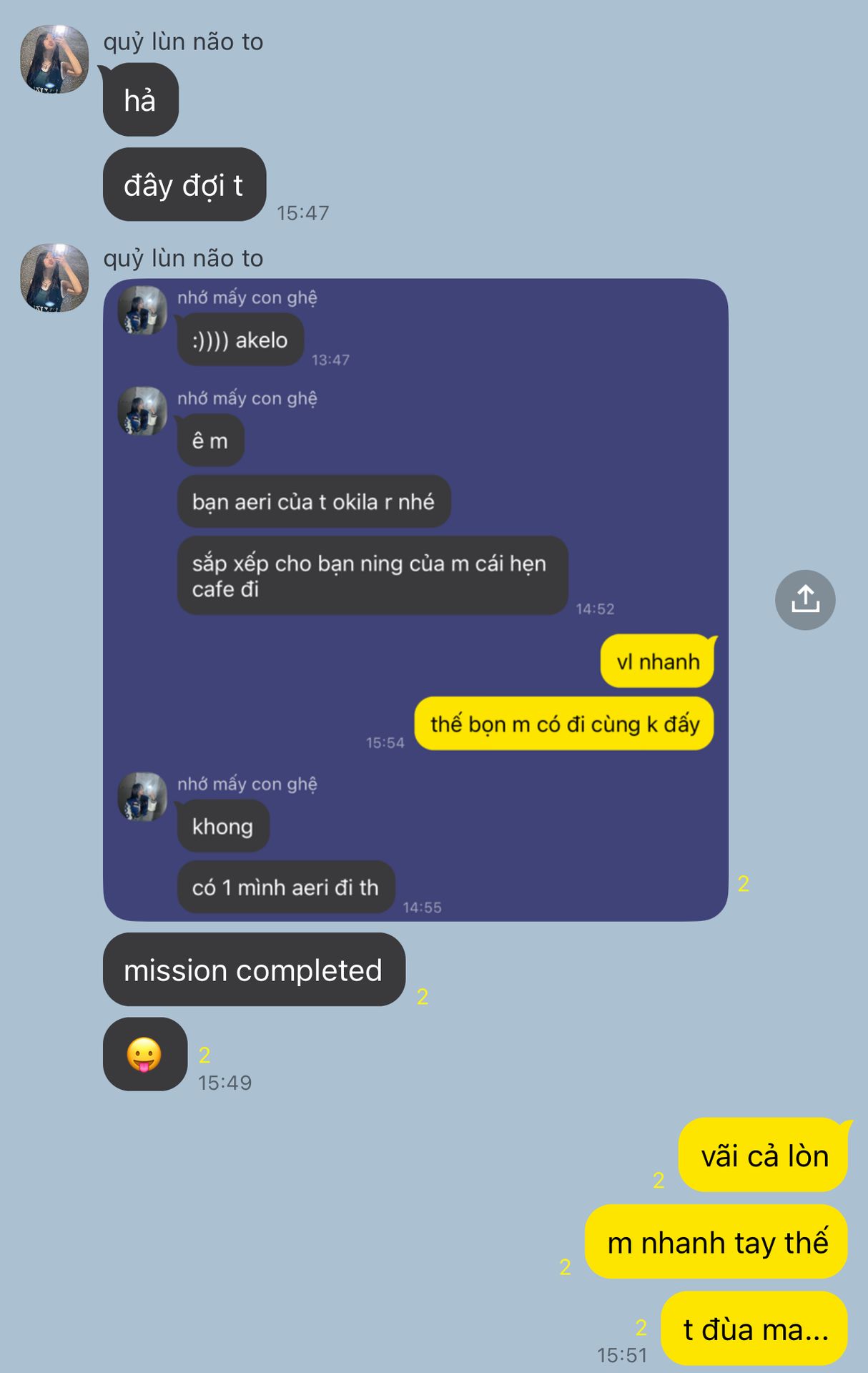The image size is (868, 1373).
Task: Tap the "đây đợi t" message bubble
Action: tap(184, 184)
